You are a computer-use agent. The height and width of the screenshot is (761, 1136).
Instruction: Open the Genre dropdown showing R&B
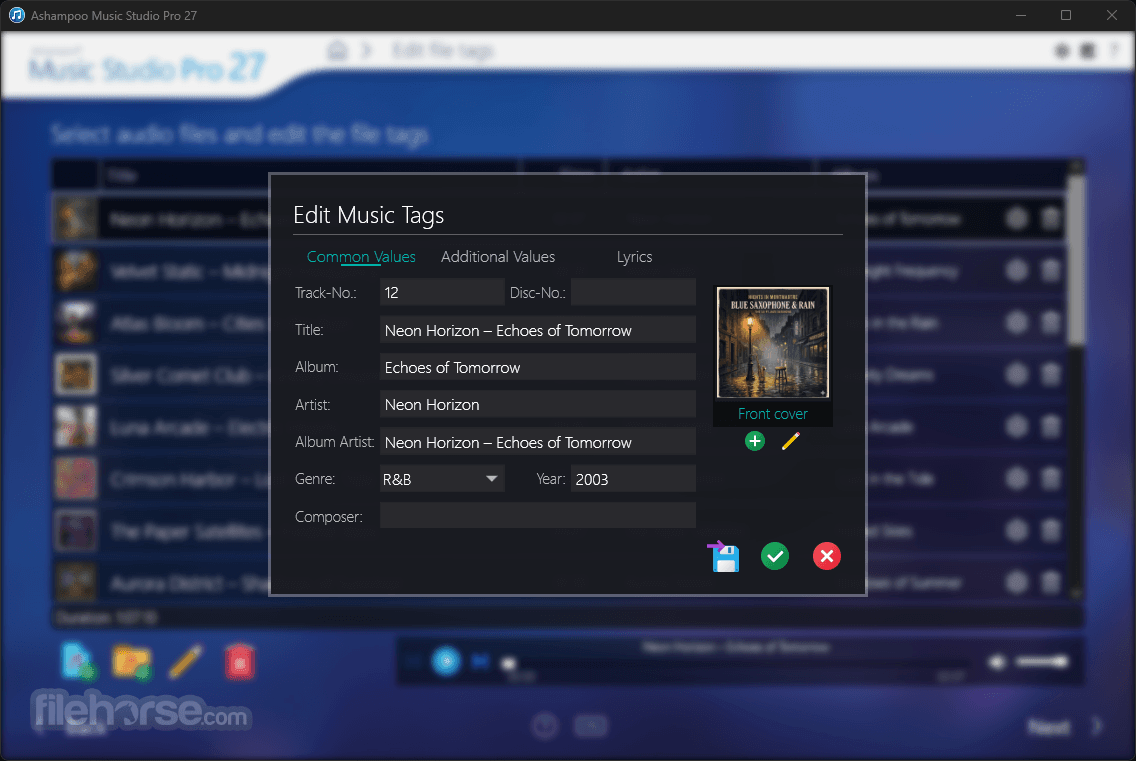442,479
